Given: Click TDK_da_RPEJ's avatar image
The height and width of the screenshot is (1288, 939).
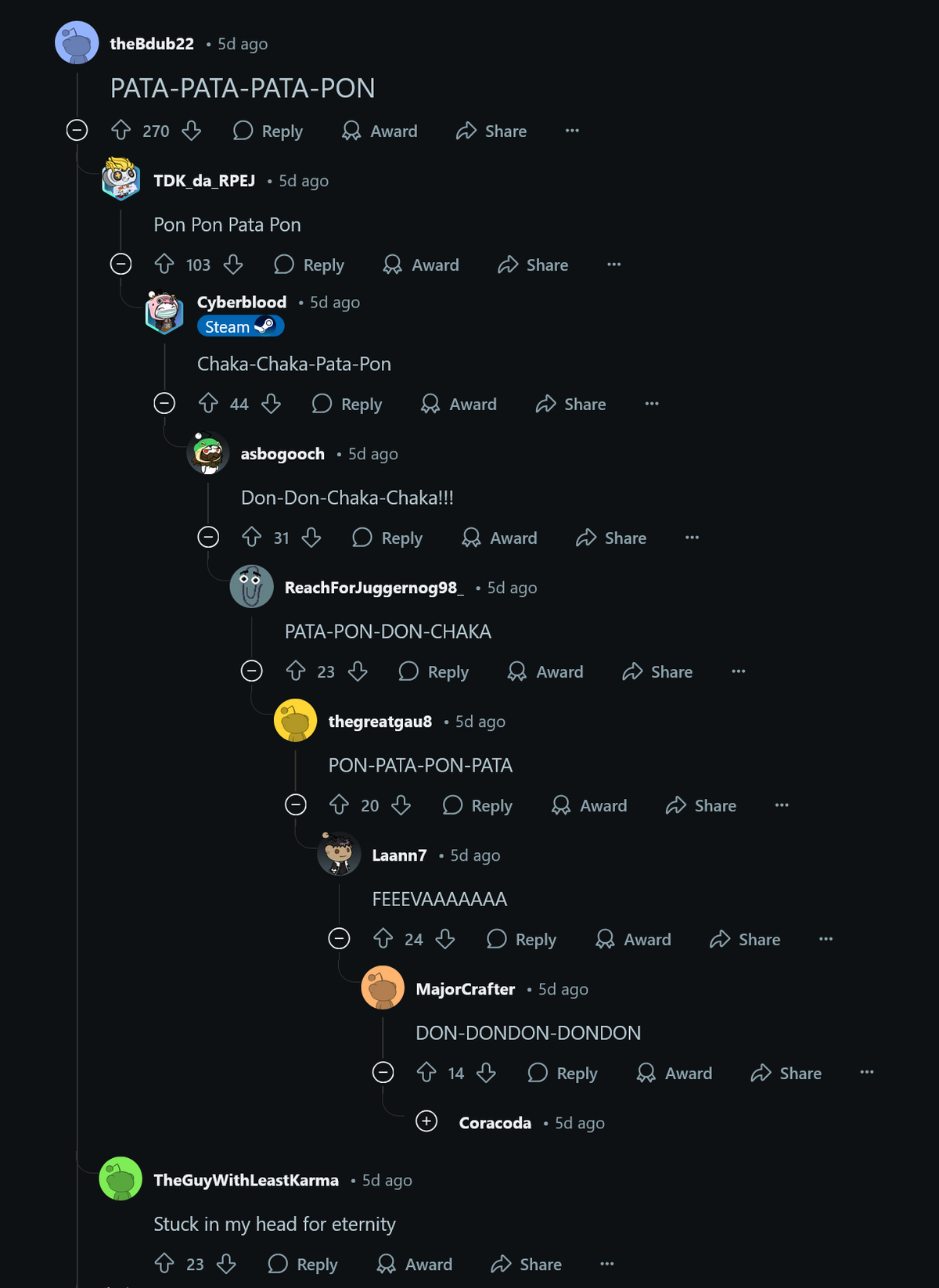Looking at the screenshot, I should tap(121, 179).
